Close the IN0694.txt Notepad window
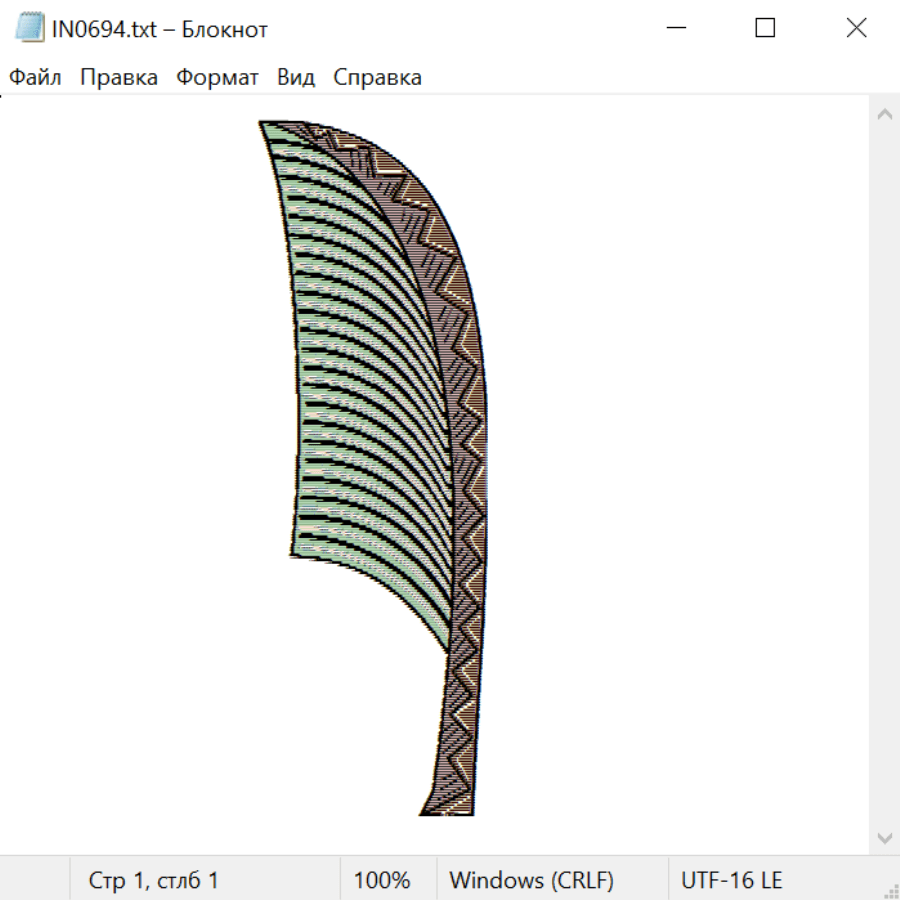Image resolution: width=900 pixels, height=900 pixels. 856,29
